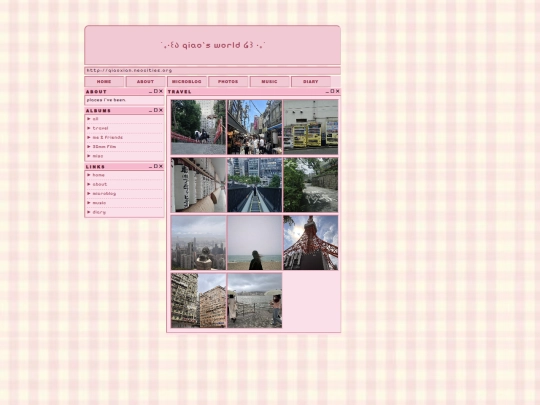View the red Tokyo Tower photo

311,243
